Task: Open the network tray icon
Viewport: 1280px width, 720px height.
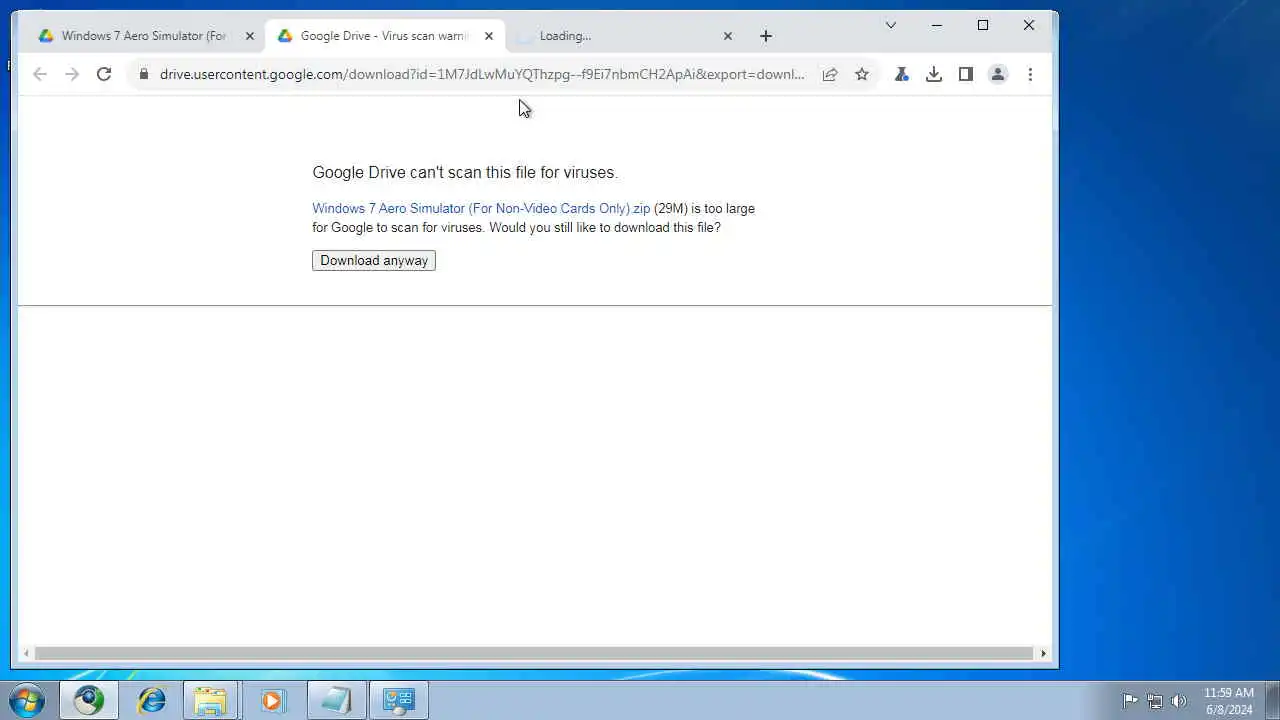Action: pos(1155,701)
